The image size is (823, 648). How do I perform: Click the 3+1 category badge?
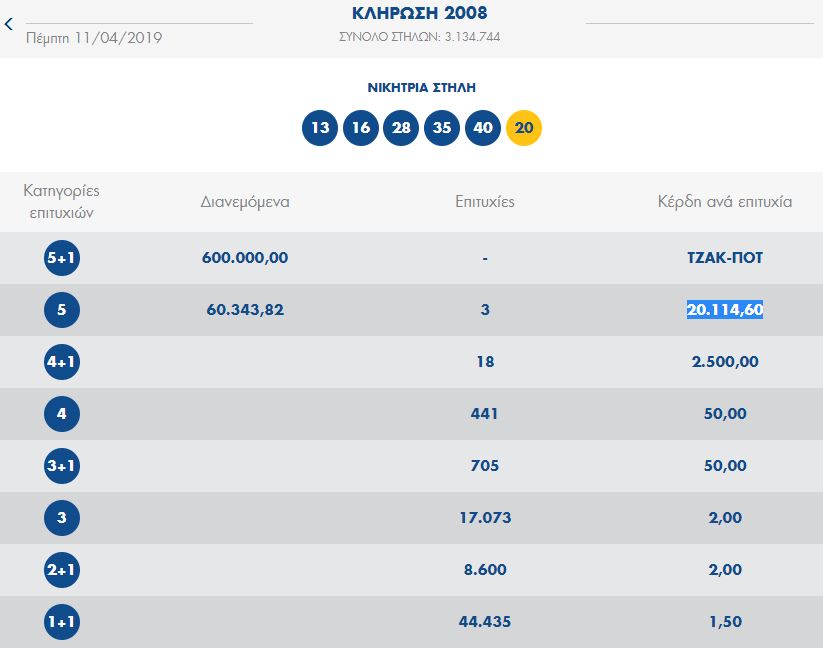point(62,466)
